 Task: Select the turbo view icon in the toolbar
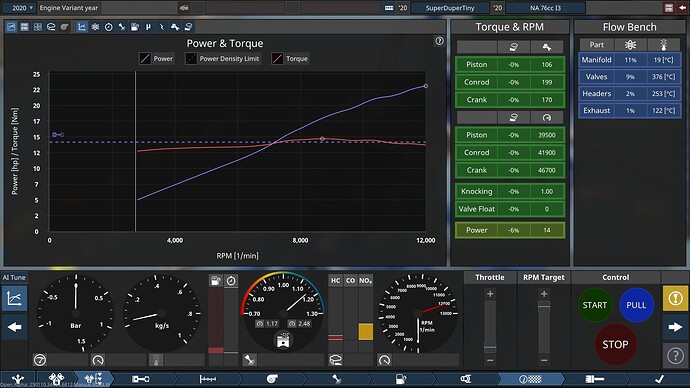coord(65,27)
